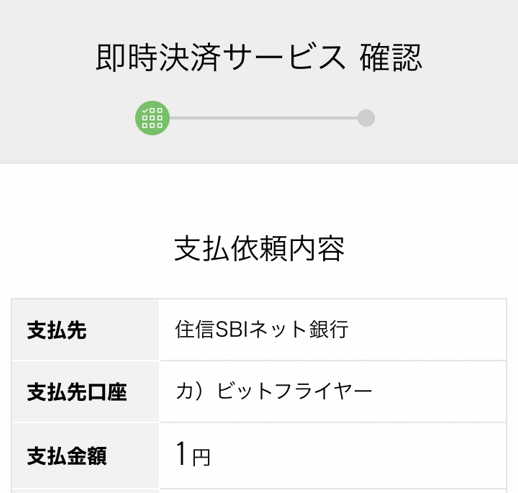This screenshot has width=518, height=493.
Task: Click the ライヤー ending of the account name
Action: point(333,391)
